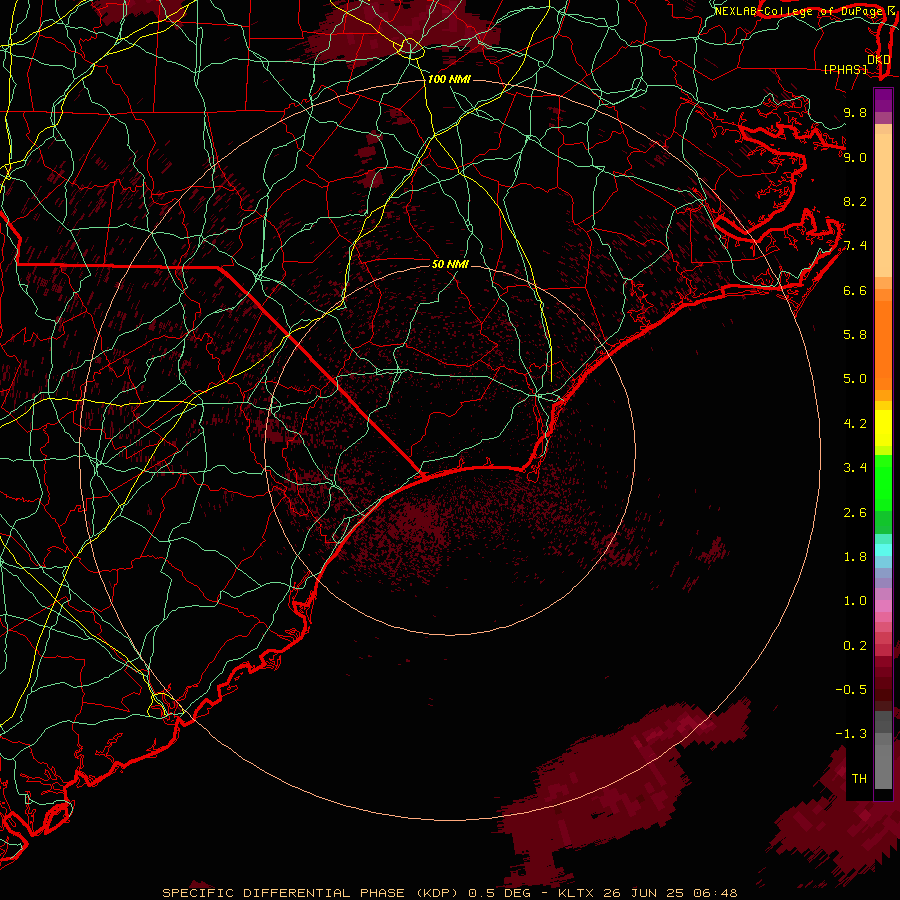Click the 50 NMI range ring label
This screenshot has height=900, width=900.
tap(450, 264)
